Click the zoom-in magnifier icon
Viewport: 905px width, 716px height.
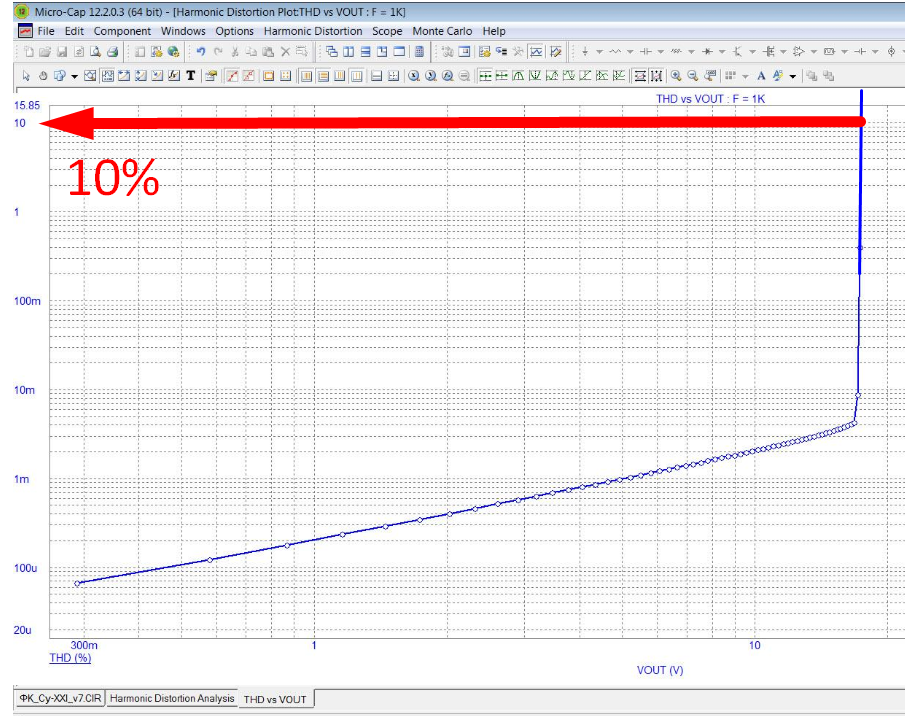(676, 76)
